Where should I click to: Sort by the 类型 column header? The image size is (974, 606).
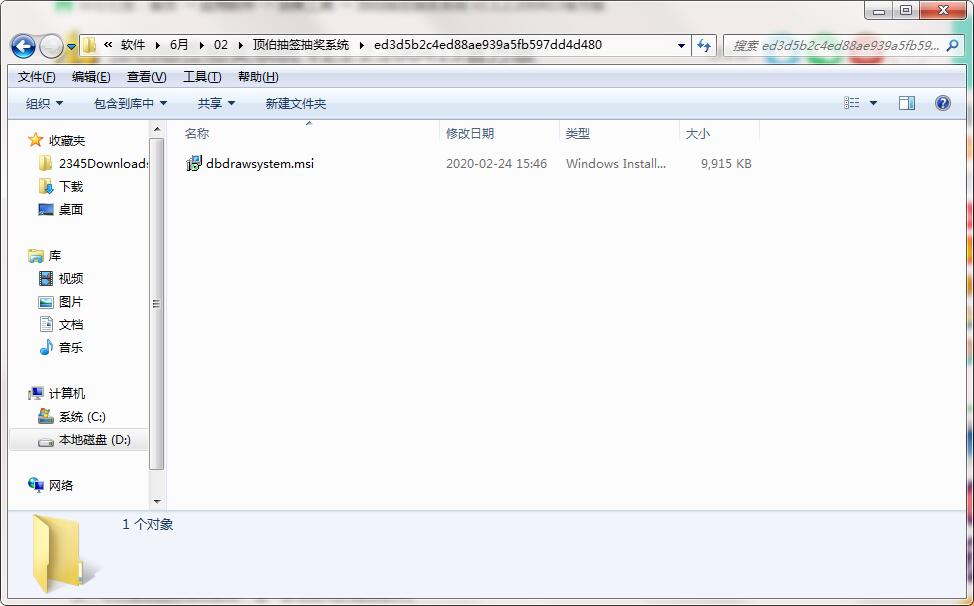click(x=578, y=133)
